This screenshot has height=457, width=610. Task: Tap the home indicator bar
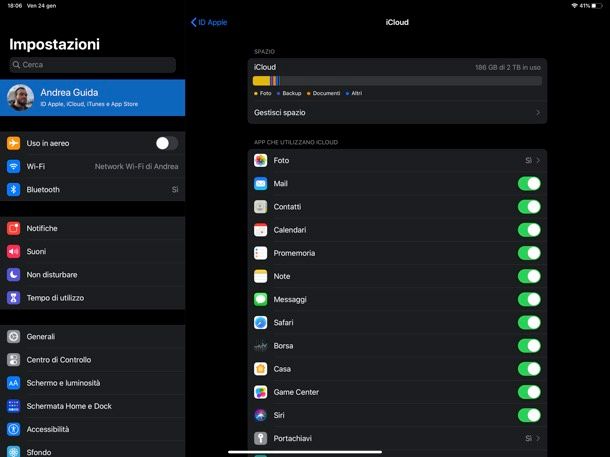(305, 452)
